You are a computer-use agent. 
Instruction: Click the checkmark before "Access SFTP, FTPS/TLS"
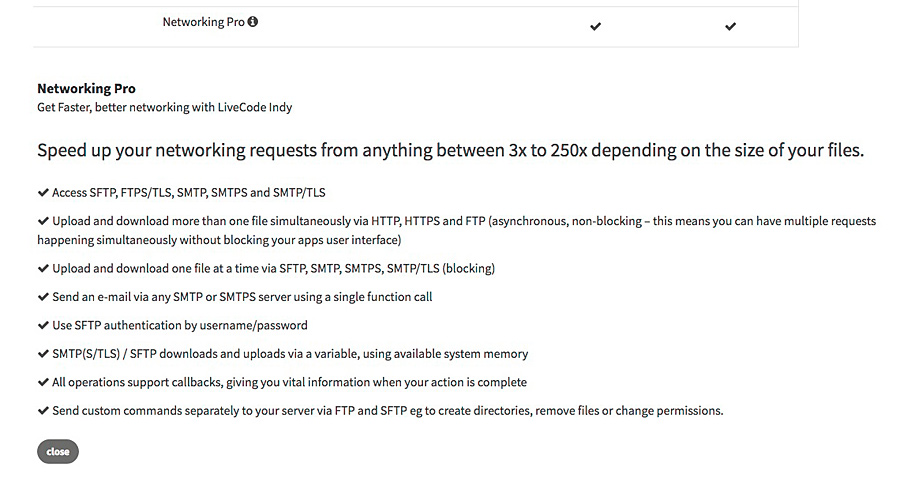(x=43, y=192)
